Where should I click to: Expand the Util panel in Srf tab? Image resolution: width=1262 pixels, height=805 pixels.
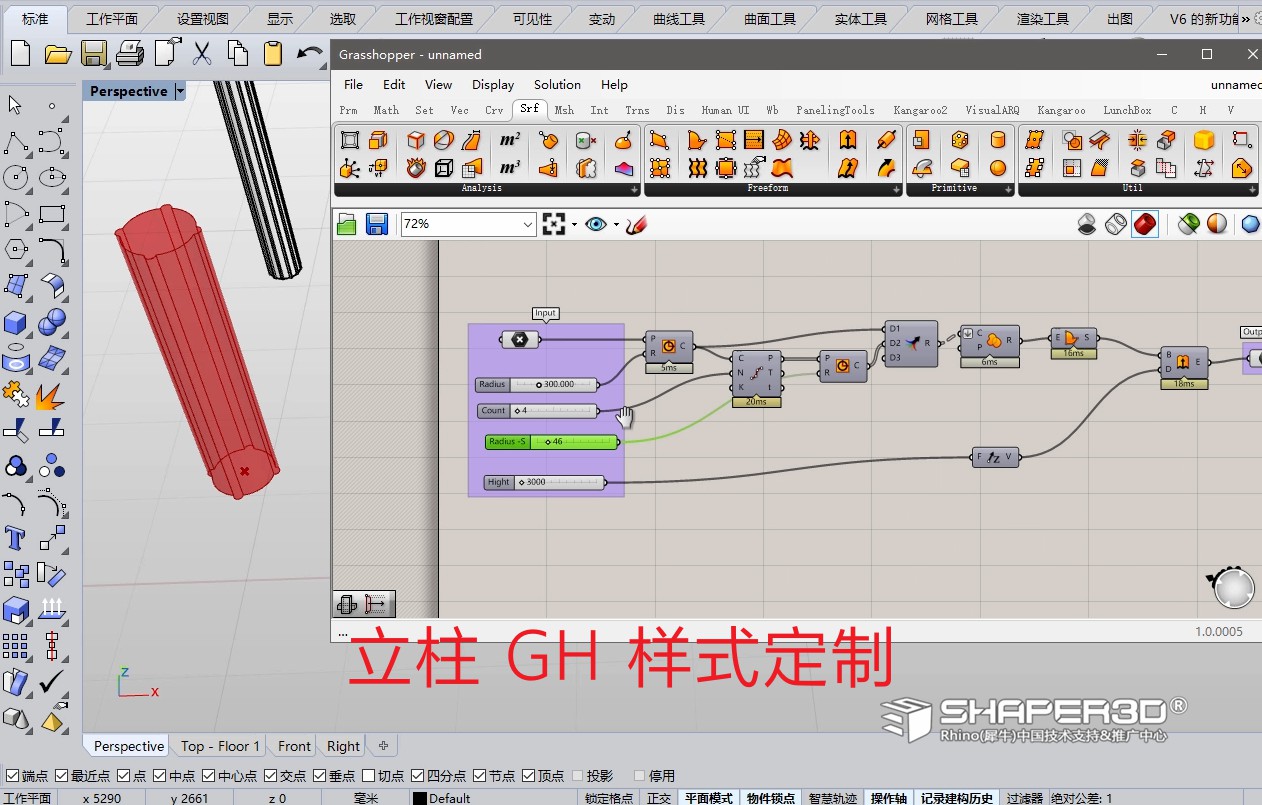[1250, 189]
